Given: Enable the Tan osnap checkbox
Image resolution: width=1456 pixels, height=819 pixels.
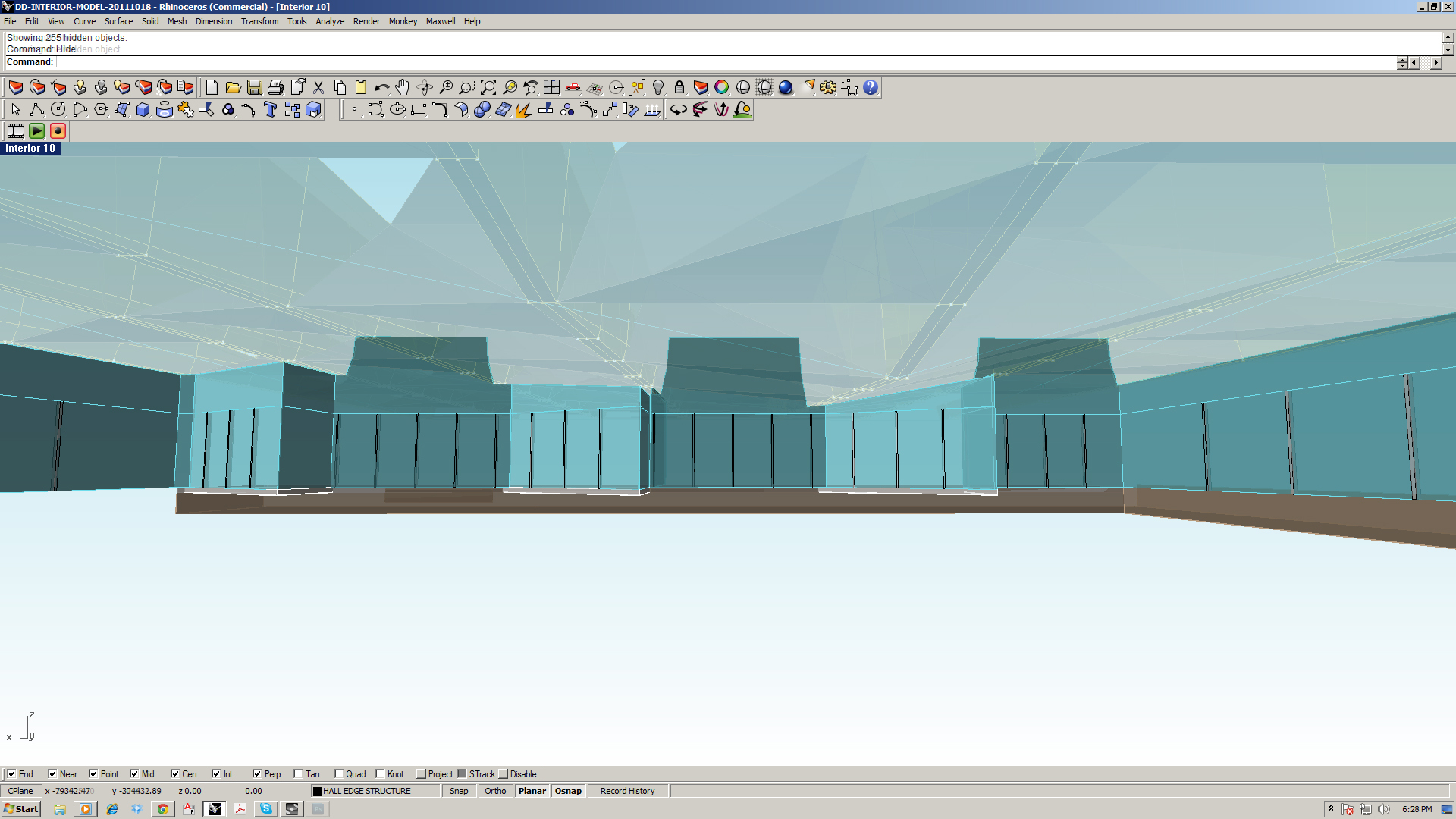Looking at the screenshot, I should pyautogui.click(x=298, y=774).
